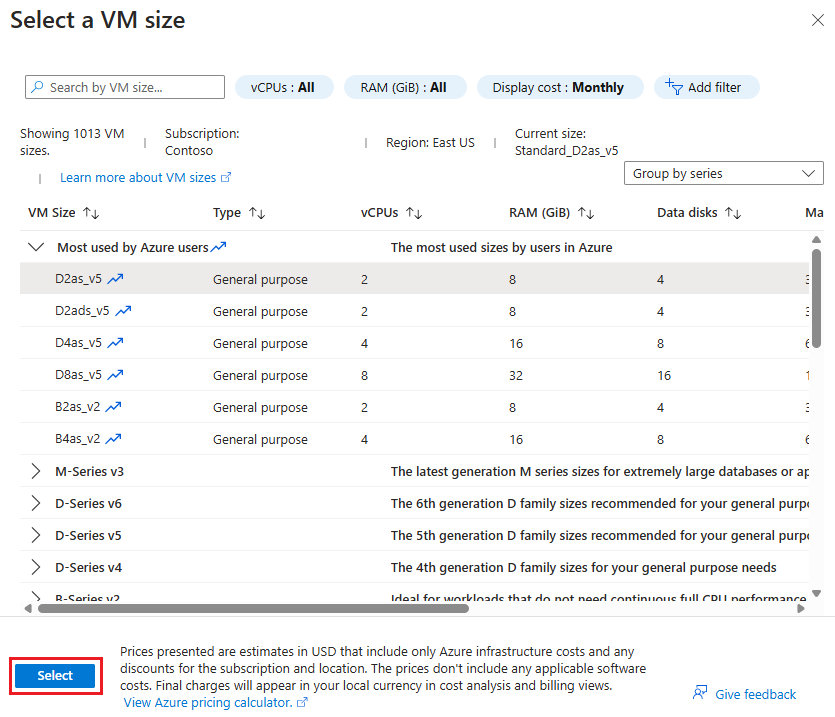The height and width of the screenshot is (717, 835).
Task: Click the external link icon after pricing calculator
Action: coord(302,702)
